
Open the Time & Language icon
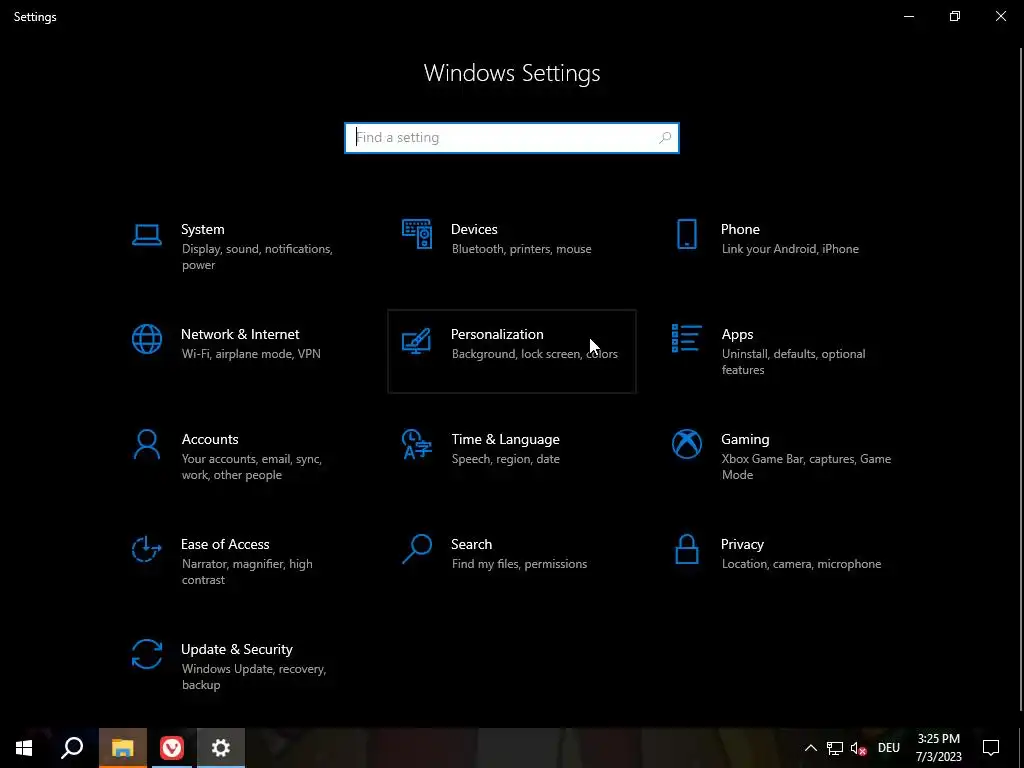[417, 444]
